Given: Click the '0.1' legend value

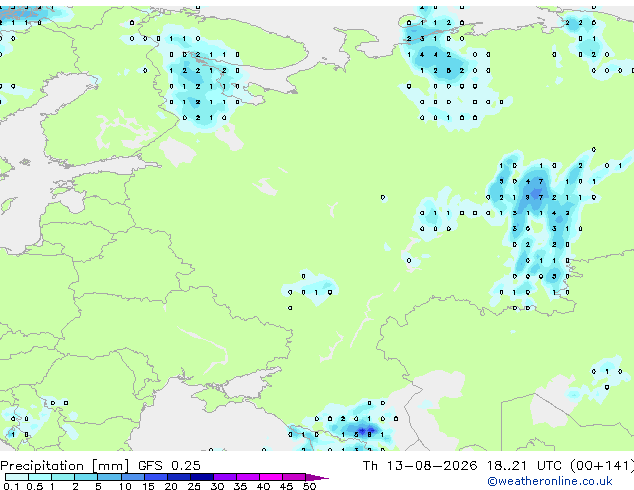Looking at the screenshot, I should coord(11,486).
